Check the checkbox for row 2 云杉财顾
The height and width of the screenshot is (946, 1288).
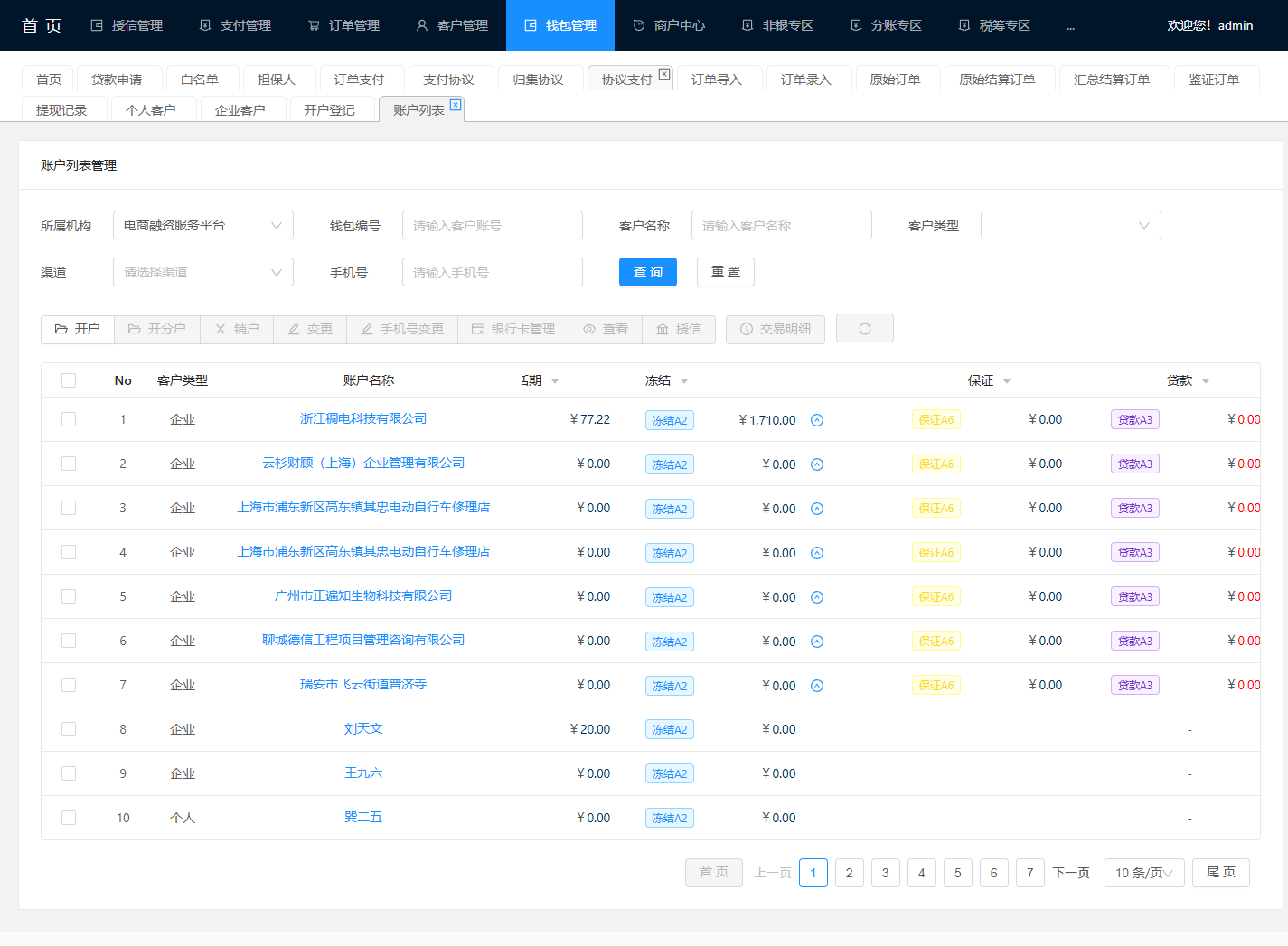69,464
